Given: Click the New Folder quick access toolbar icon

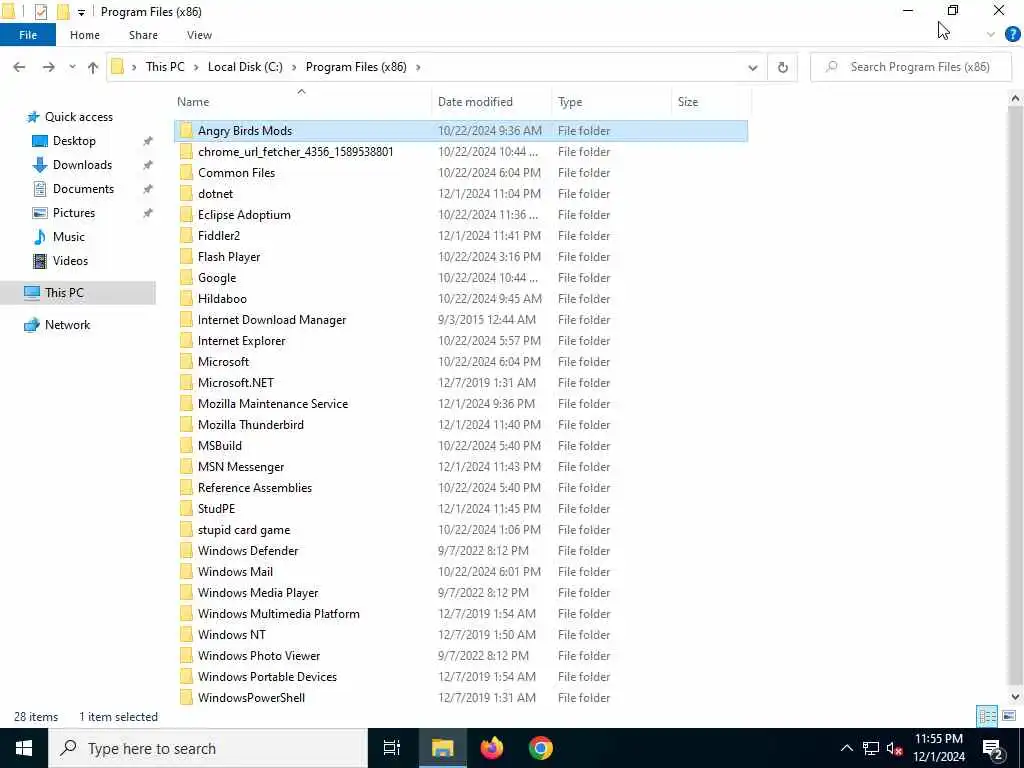Looking at the screenshot, I should (63, 12).
